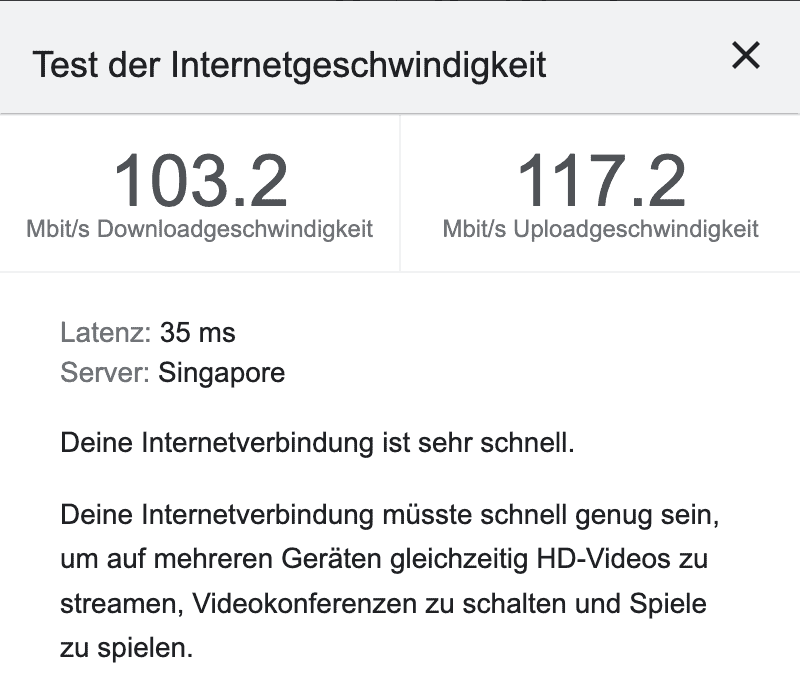
Task: Close the internet speed test dialog
Action: [x=746, y=57]
